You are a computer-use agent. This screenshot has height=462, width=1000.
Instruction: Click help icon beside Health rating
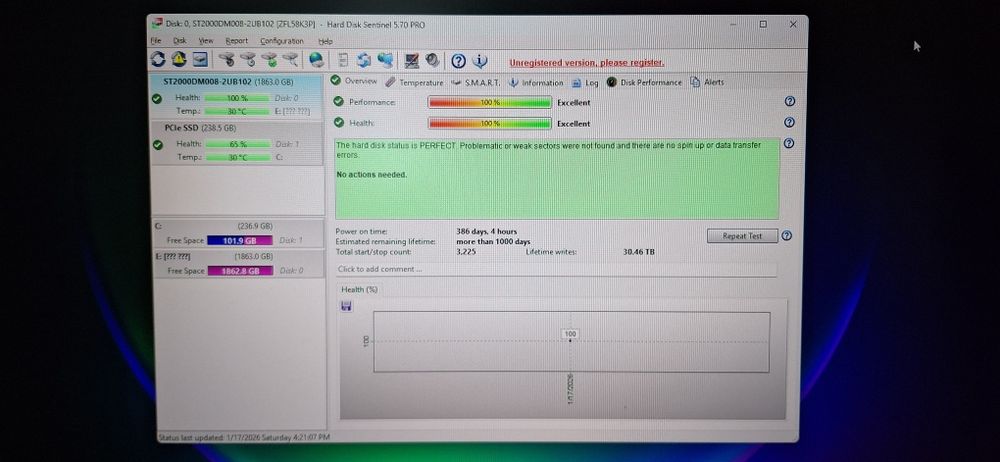790,123
